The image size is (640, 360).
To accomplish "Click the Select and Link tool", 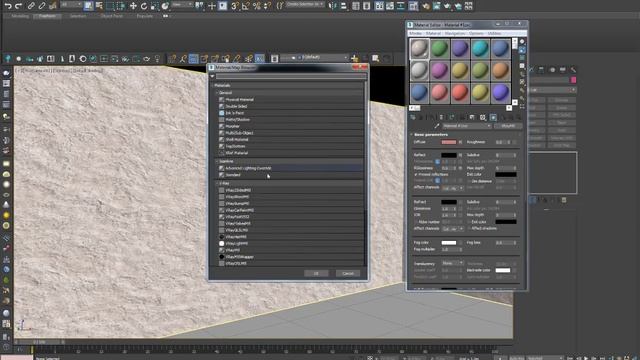I will tap(31, 6).
